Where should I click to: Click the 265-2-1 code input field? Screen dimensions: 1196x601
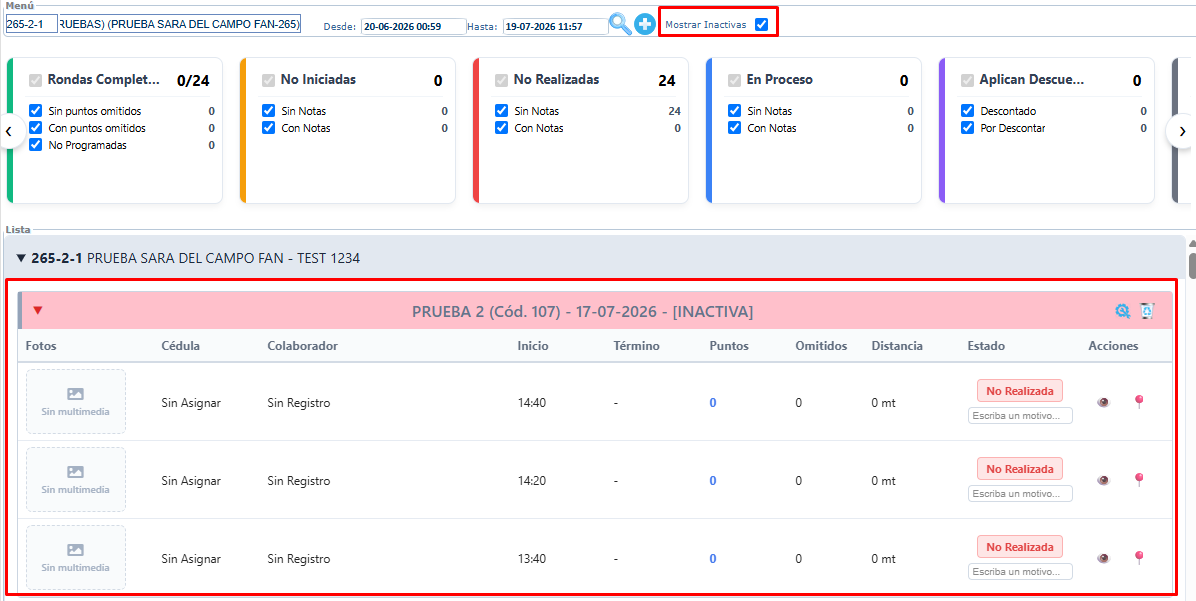pos(31,24)
